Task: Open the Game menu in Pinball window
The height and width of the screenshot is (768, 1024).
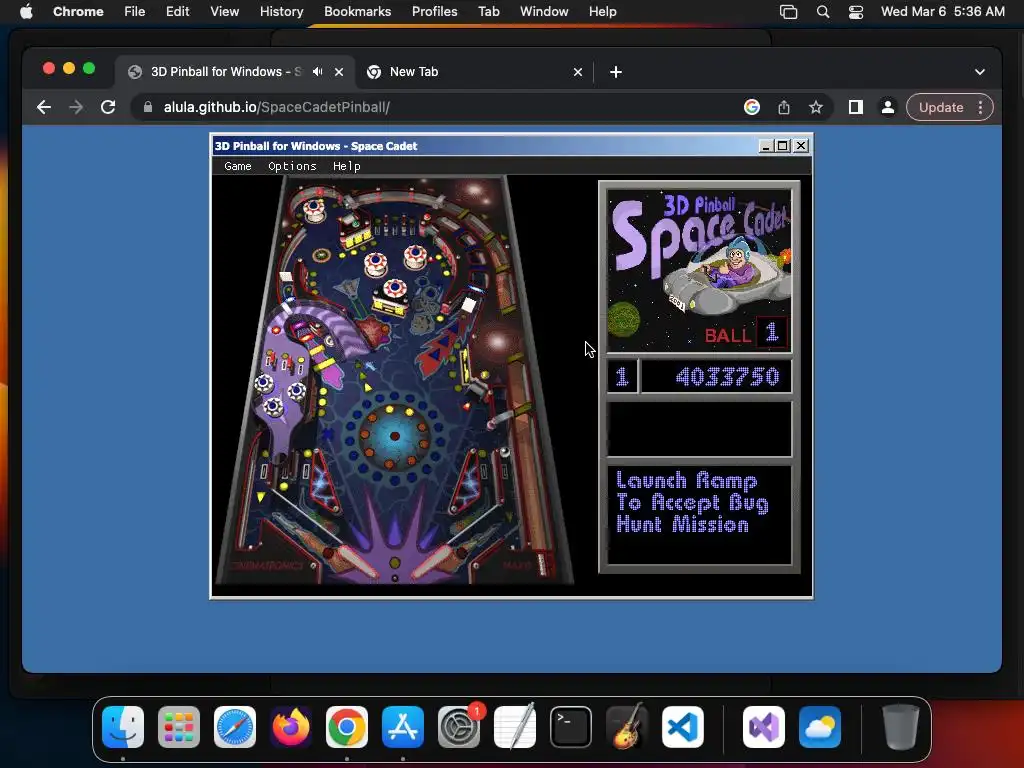Action: point(238,166)
